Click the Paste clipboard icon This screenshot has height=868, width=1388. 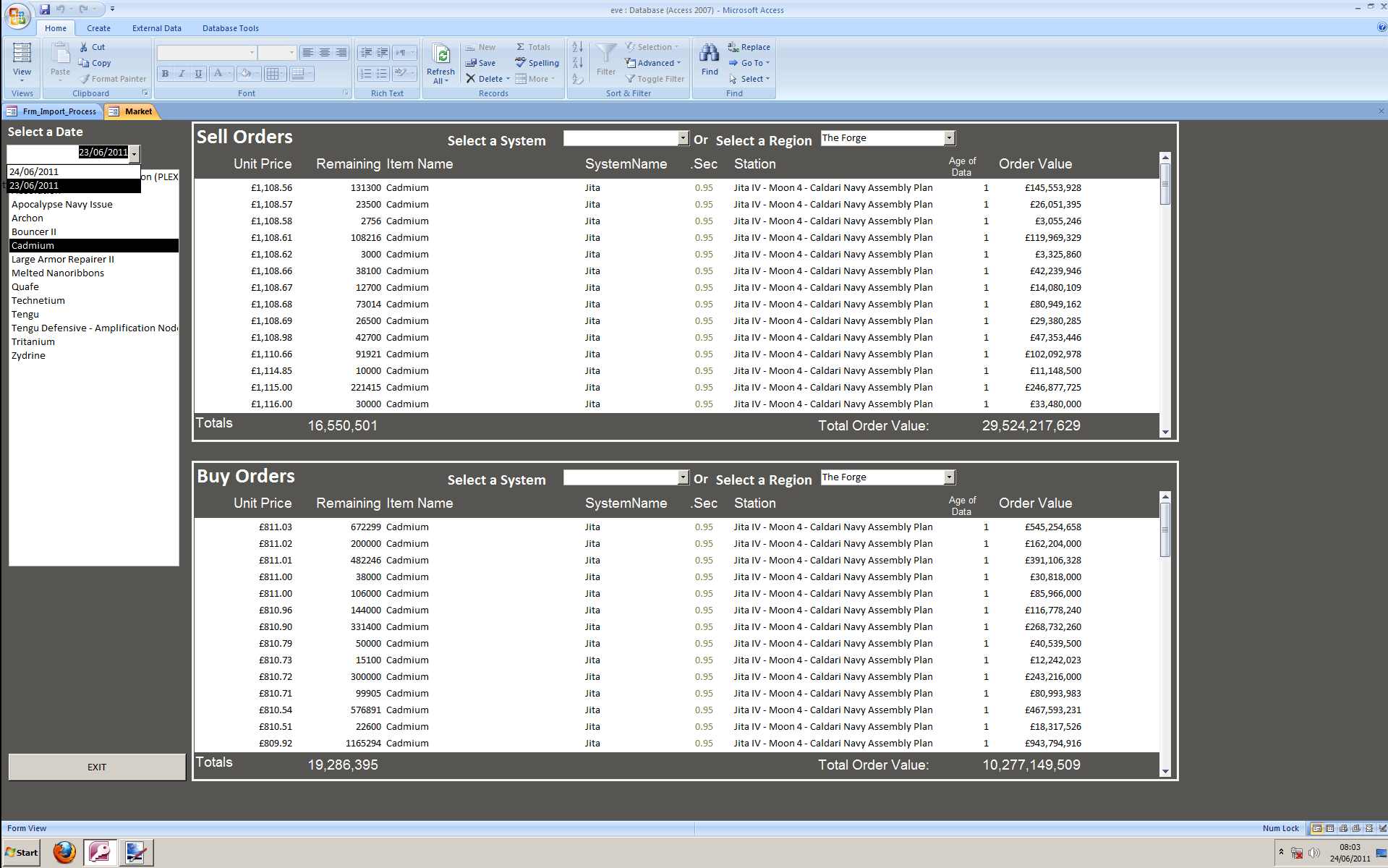coord(60,54)
